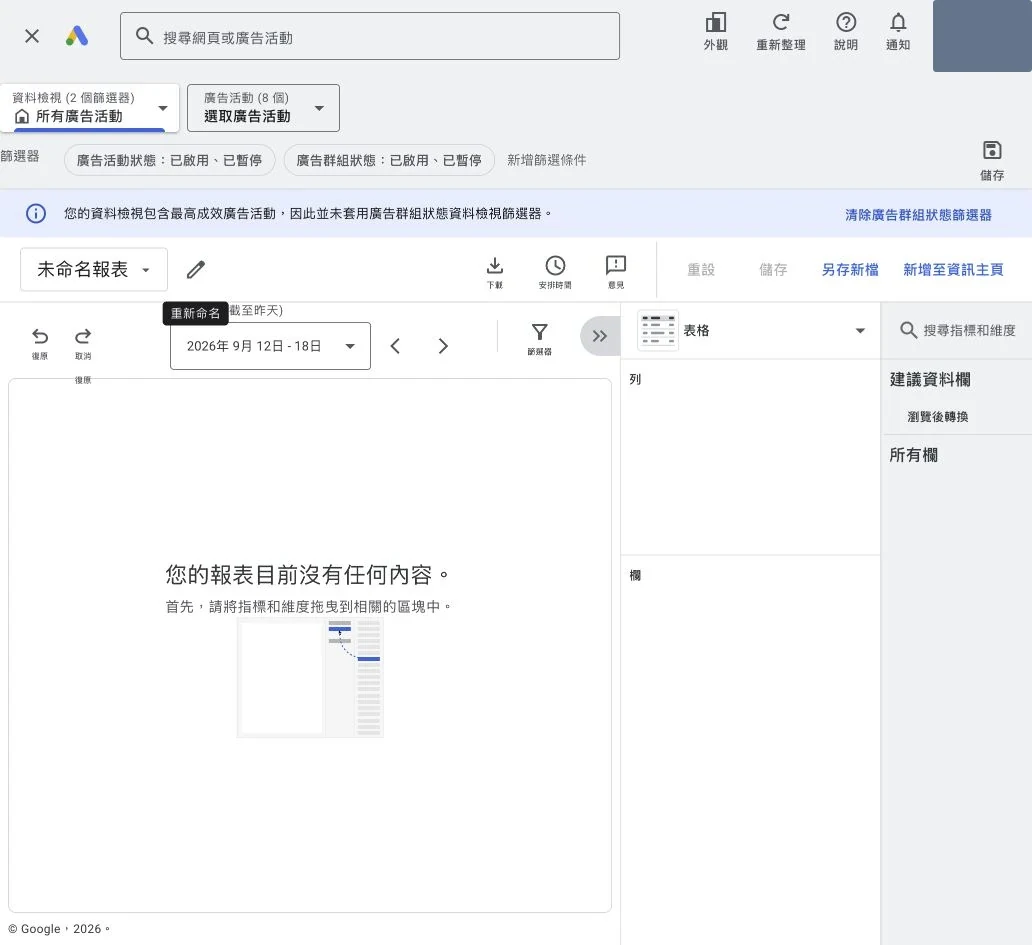The height and width of the screenshot is (945, 1032).
Task: Click the magnifier icon in metrics search
Action: (908, 330)
